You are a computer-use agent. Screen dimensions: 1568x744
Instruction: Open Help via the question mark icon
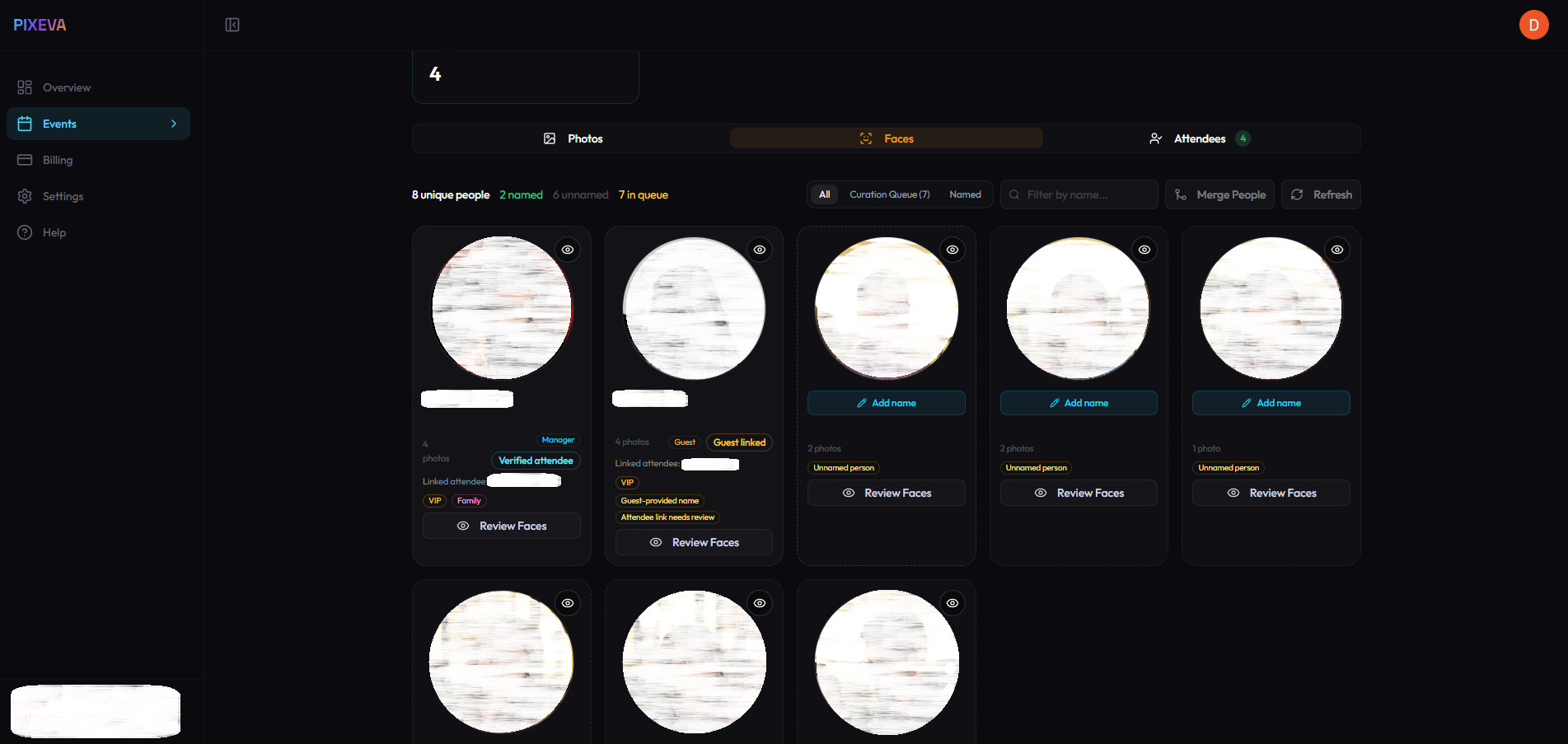26,232
